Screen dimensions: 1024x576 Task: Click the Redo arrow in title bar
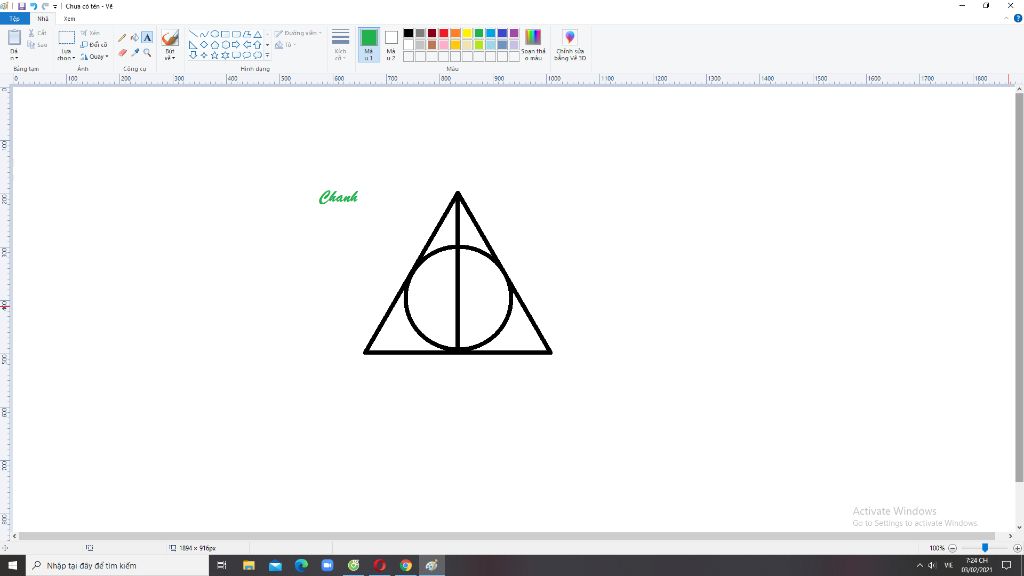[45, 6]
